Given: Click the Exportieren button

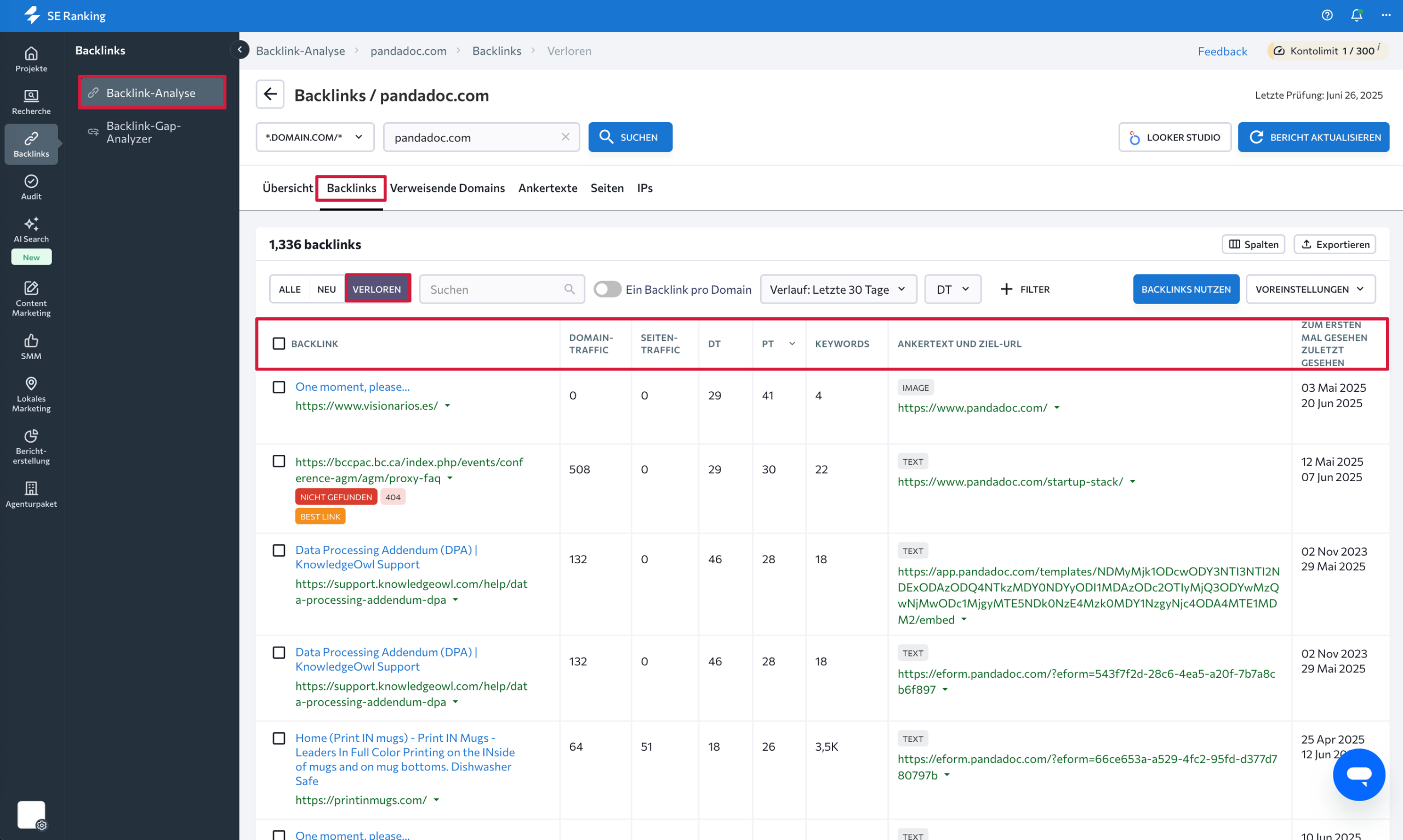Looking at the screenshot, I should [1334, 244].
